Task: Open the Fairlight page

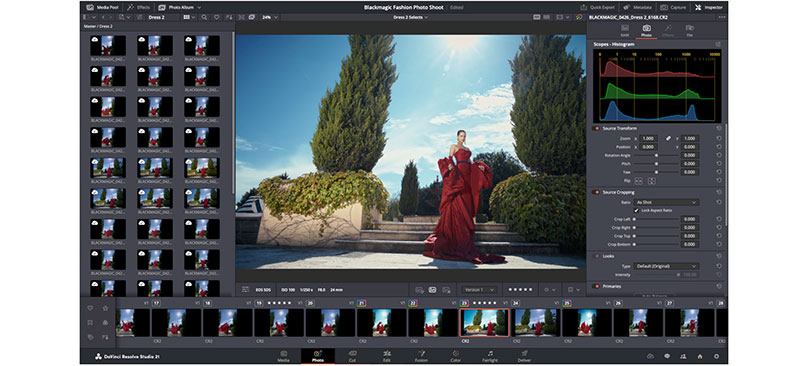Action: (490, 355)
